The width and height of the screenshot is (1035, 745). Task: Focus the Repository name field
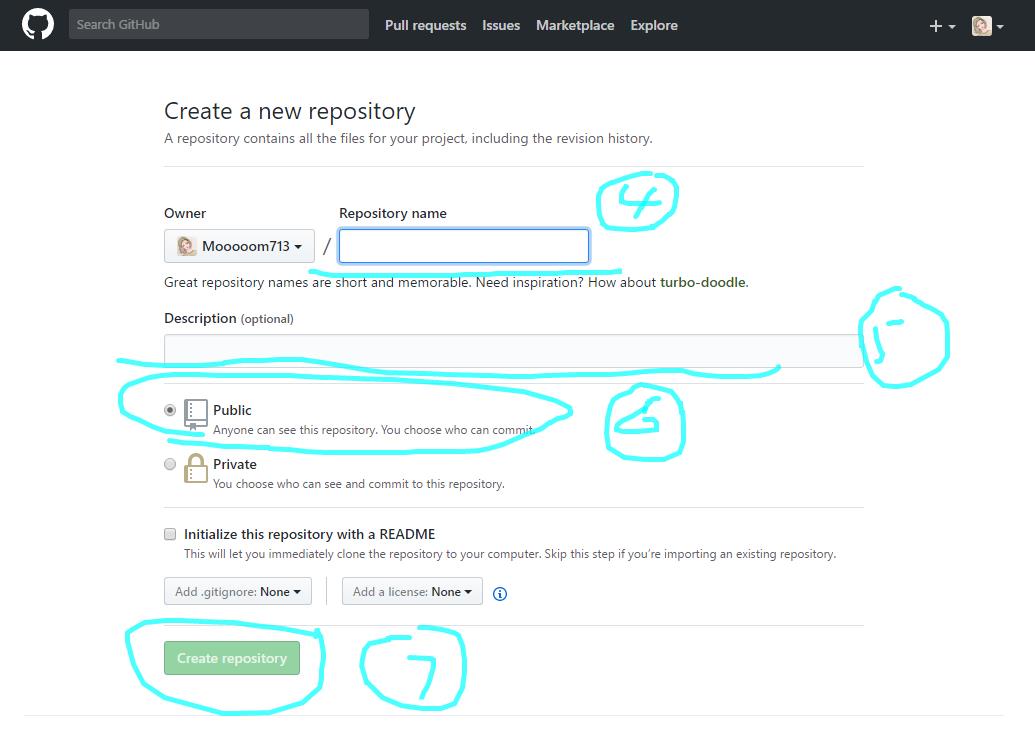[x=463, y=246]
